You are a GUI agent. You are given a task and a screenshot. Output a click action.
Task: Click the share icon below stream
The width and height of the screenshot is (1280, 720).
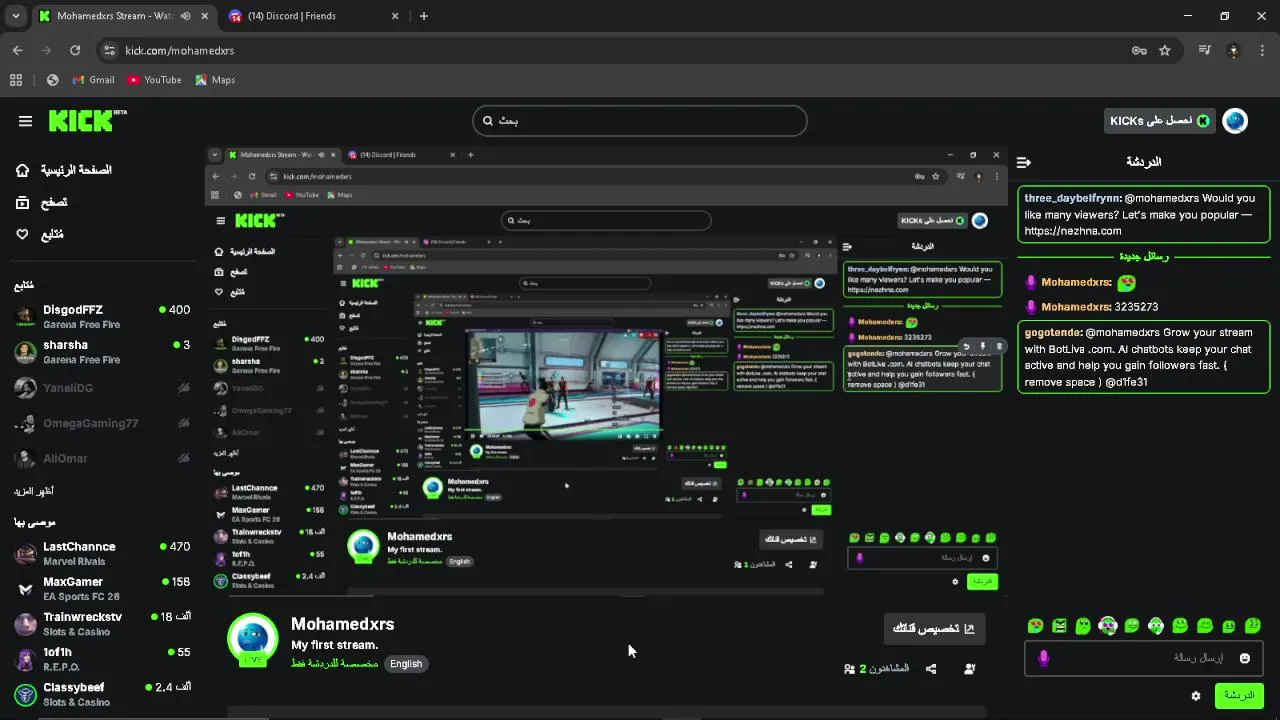[931, 669]
